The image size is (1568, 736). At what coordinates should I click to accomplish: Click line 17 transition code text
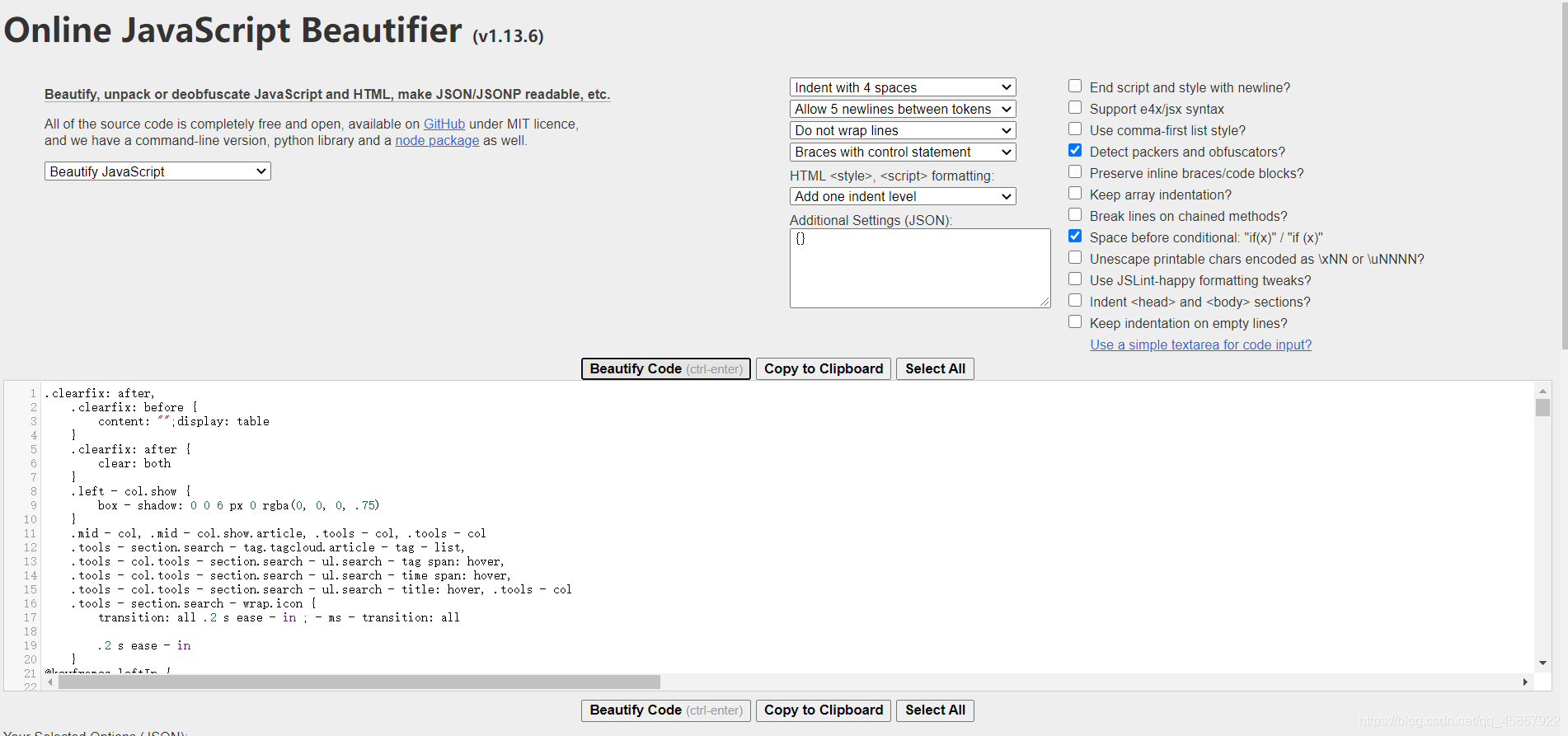pyautogui.click(x=279, y=617)
